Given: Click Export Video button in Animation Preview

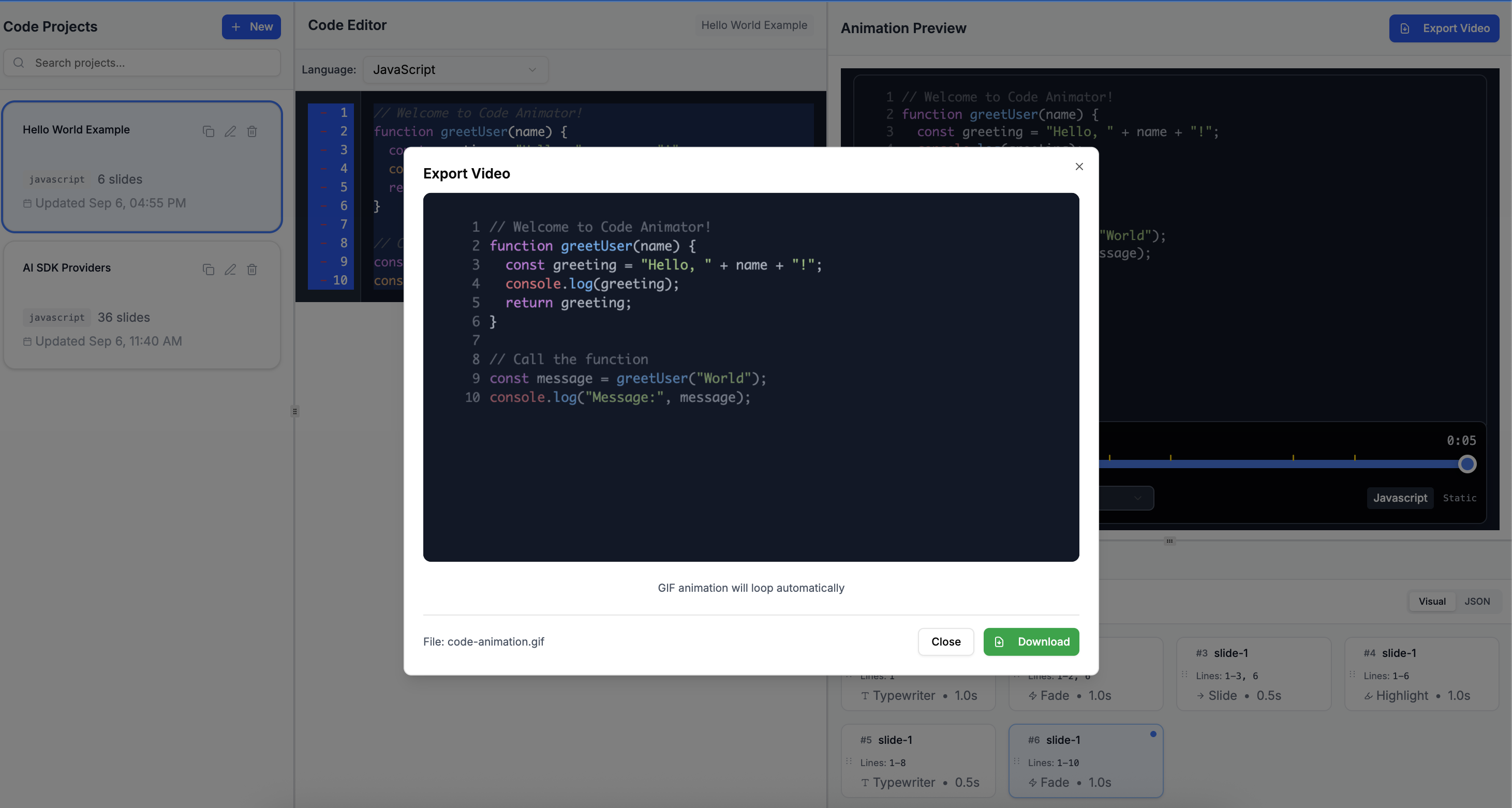Looking at the screenshot, I should pos(1443,28).
